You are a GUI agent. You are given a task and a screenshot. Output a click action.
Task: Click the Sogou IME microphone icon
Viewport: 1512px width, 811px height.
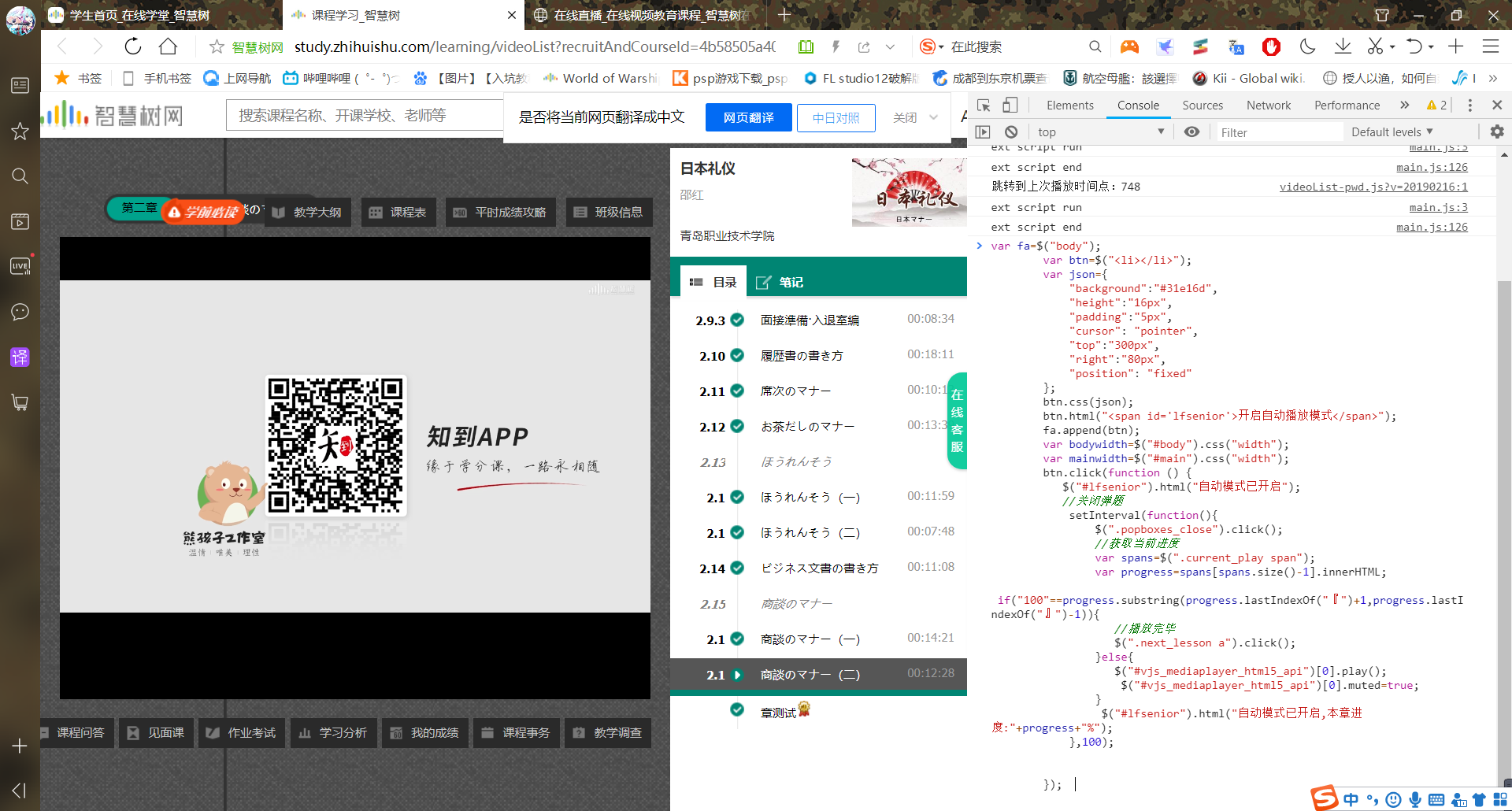click(1415, 800)
